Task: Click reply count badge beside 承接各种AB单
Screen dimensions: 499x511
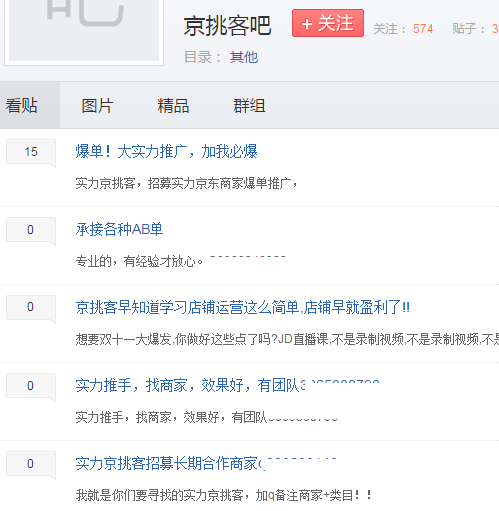Action: 31,230
